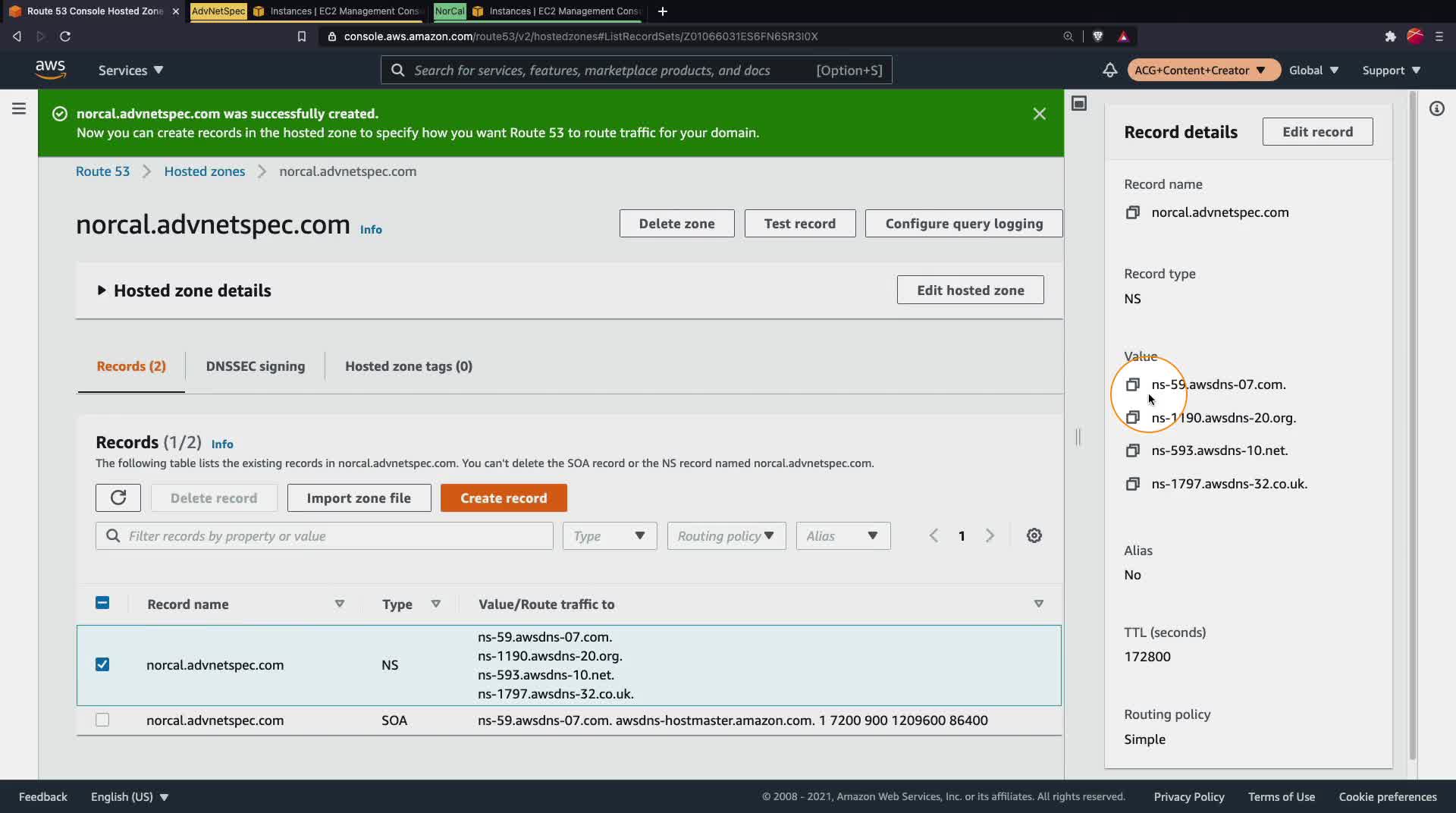Click browser forward arrow
1456x813 pixels.
click(41, 36)
